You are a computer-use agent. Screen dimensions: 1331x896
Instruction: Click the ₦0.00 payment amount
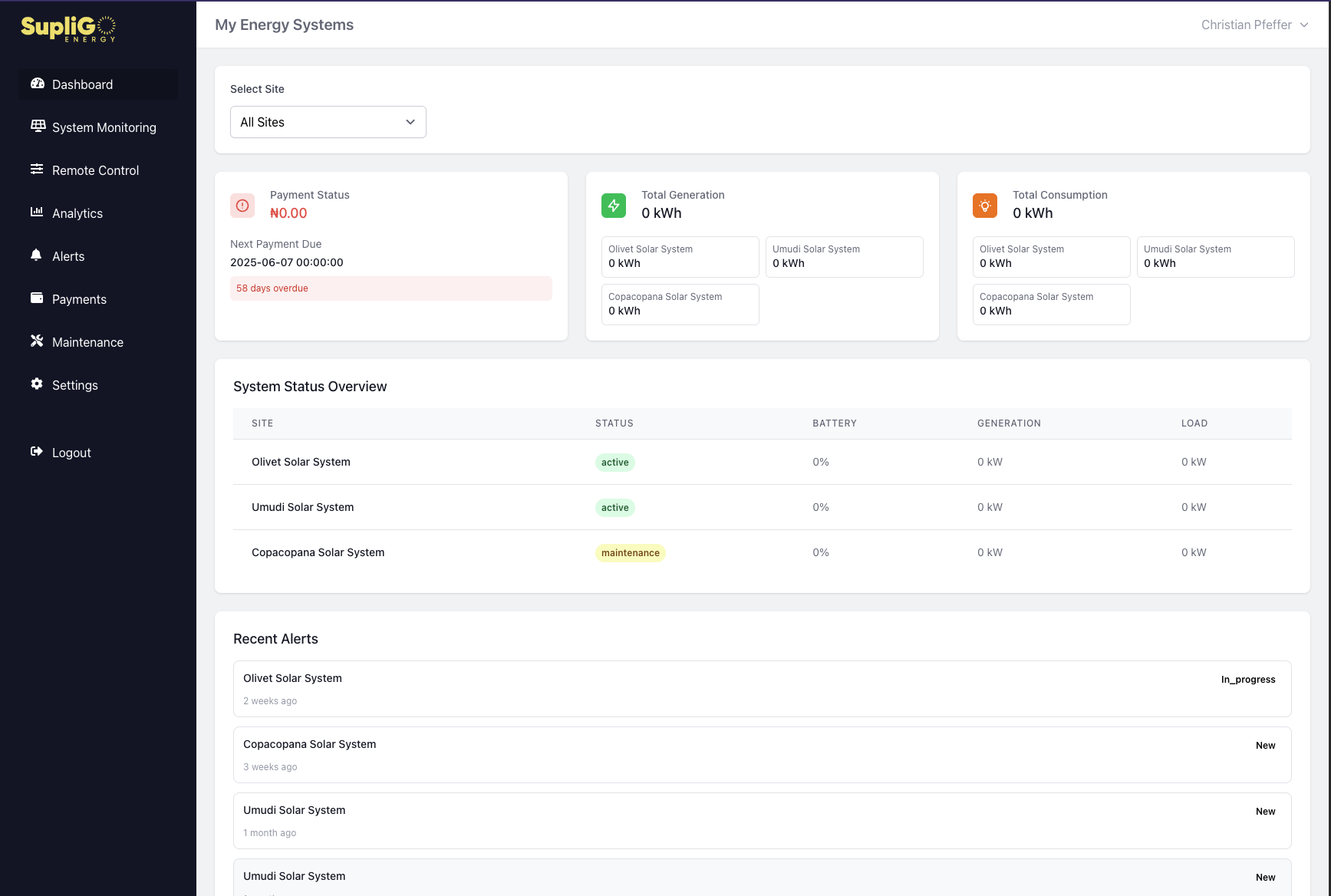click(x=288, y=213)
